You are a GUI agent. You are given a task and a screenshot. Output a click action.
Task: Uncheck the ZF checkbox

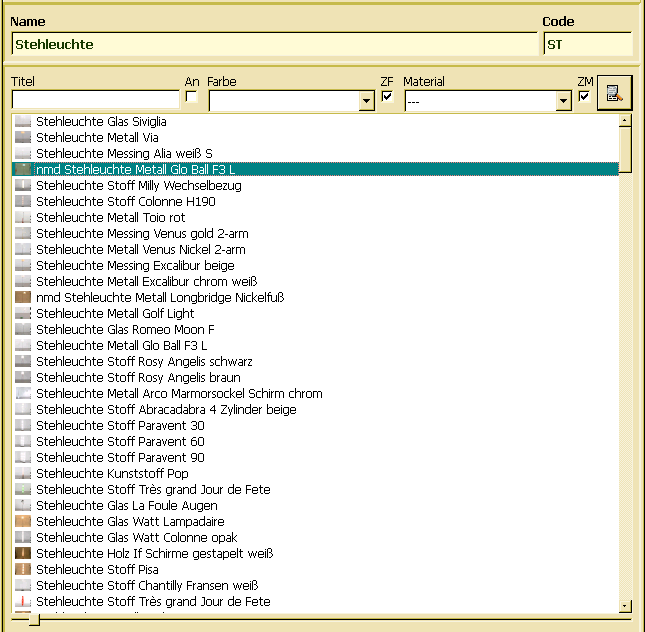click(387, 97)
